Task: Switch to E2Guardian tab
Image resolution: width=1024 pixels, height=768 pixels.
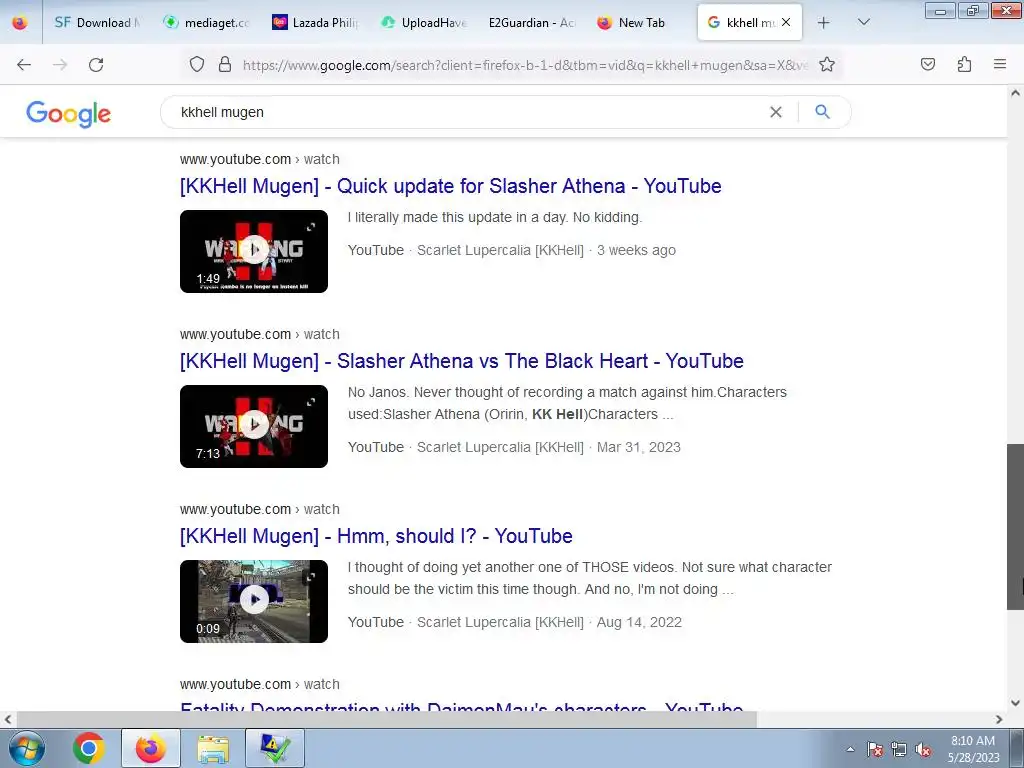Action: 532,22
